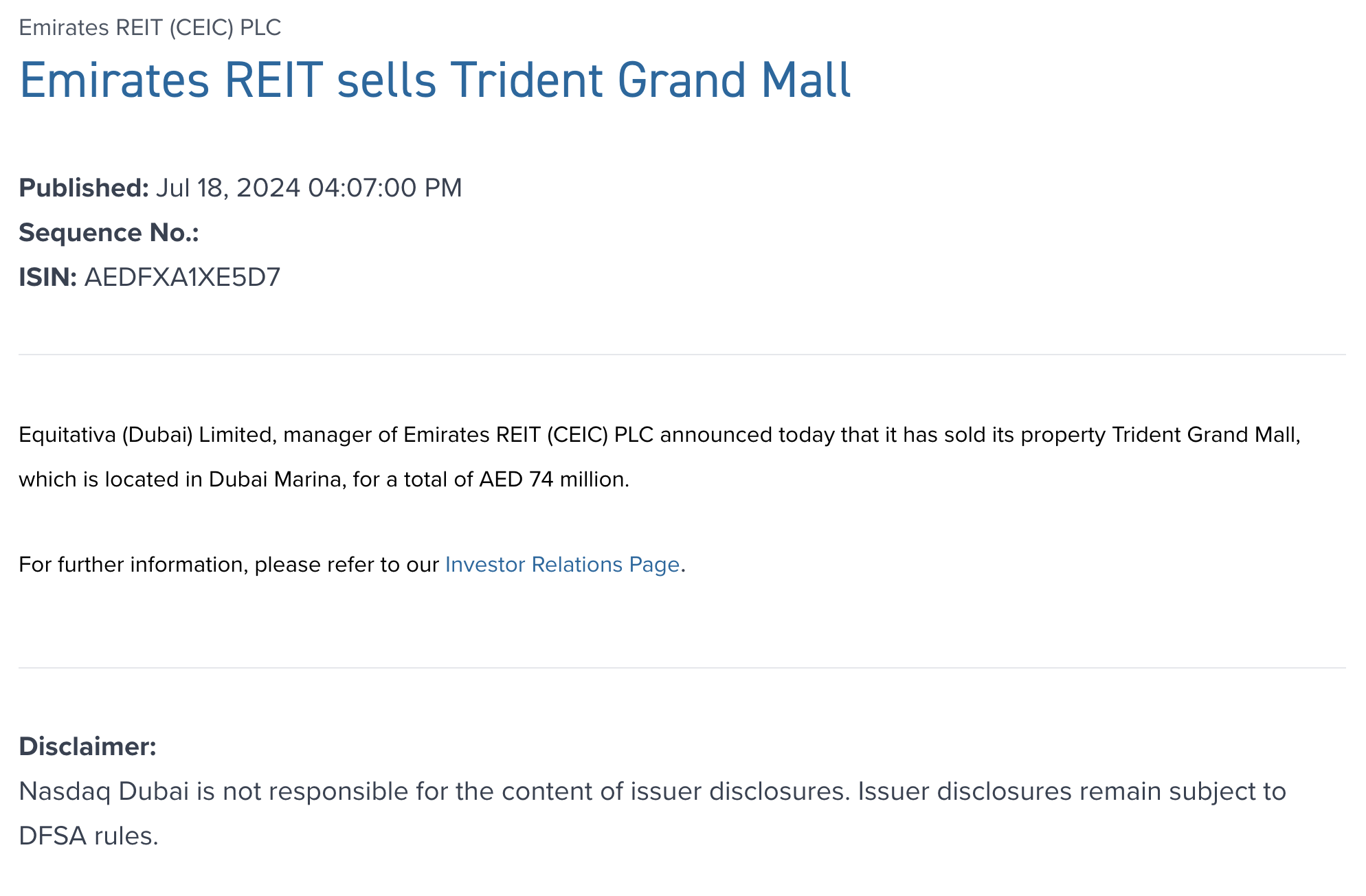Click the 'Disclaimer:' heading
The height and width of the screenshot is (896, 1366).
87,746
